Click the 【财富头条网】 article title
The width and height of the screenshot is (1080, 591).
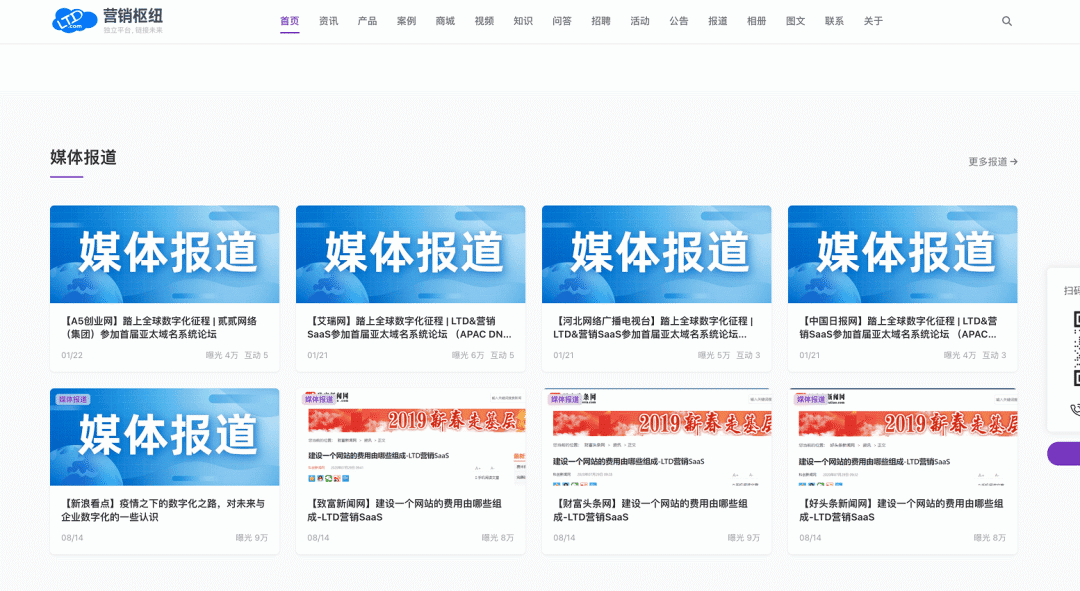(650, 510)
